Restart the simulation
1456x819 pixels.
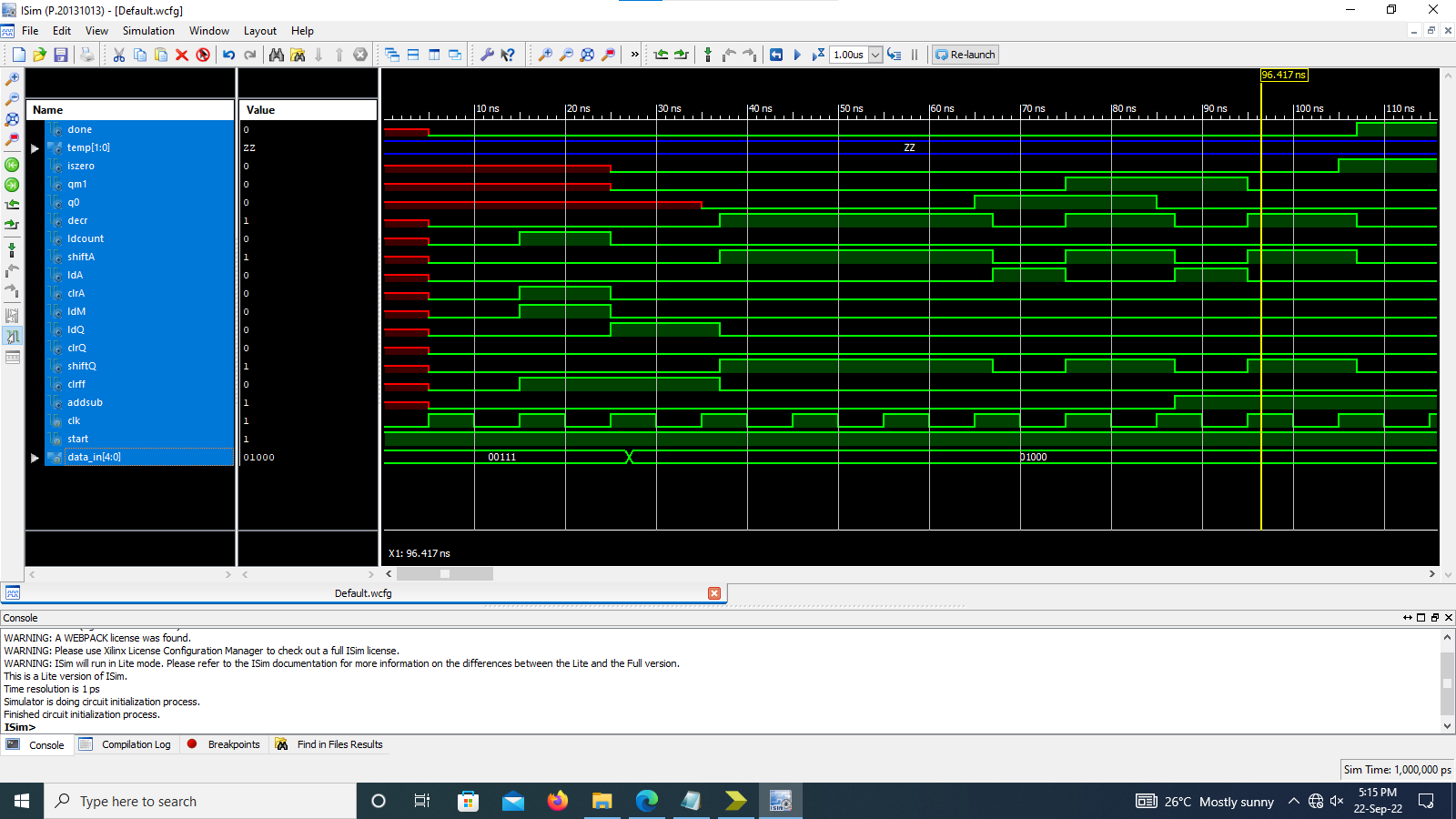[x=776, y=55]
